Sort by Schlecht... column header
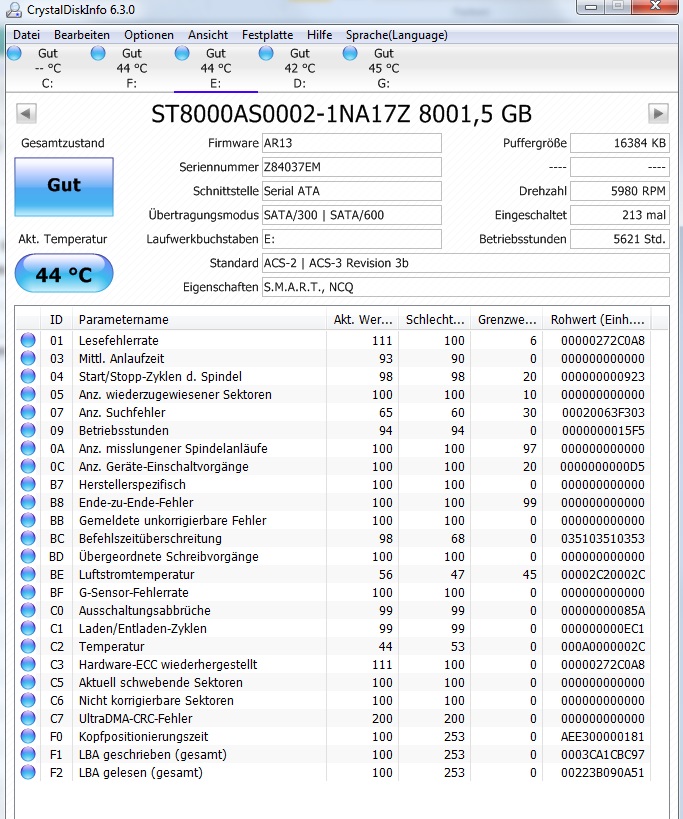Image resolution: width=683 pixels, height=819 pixels. click(434, 320)
